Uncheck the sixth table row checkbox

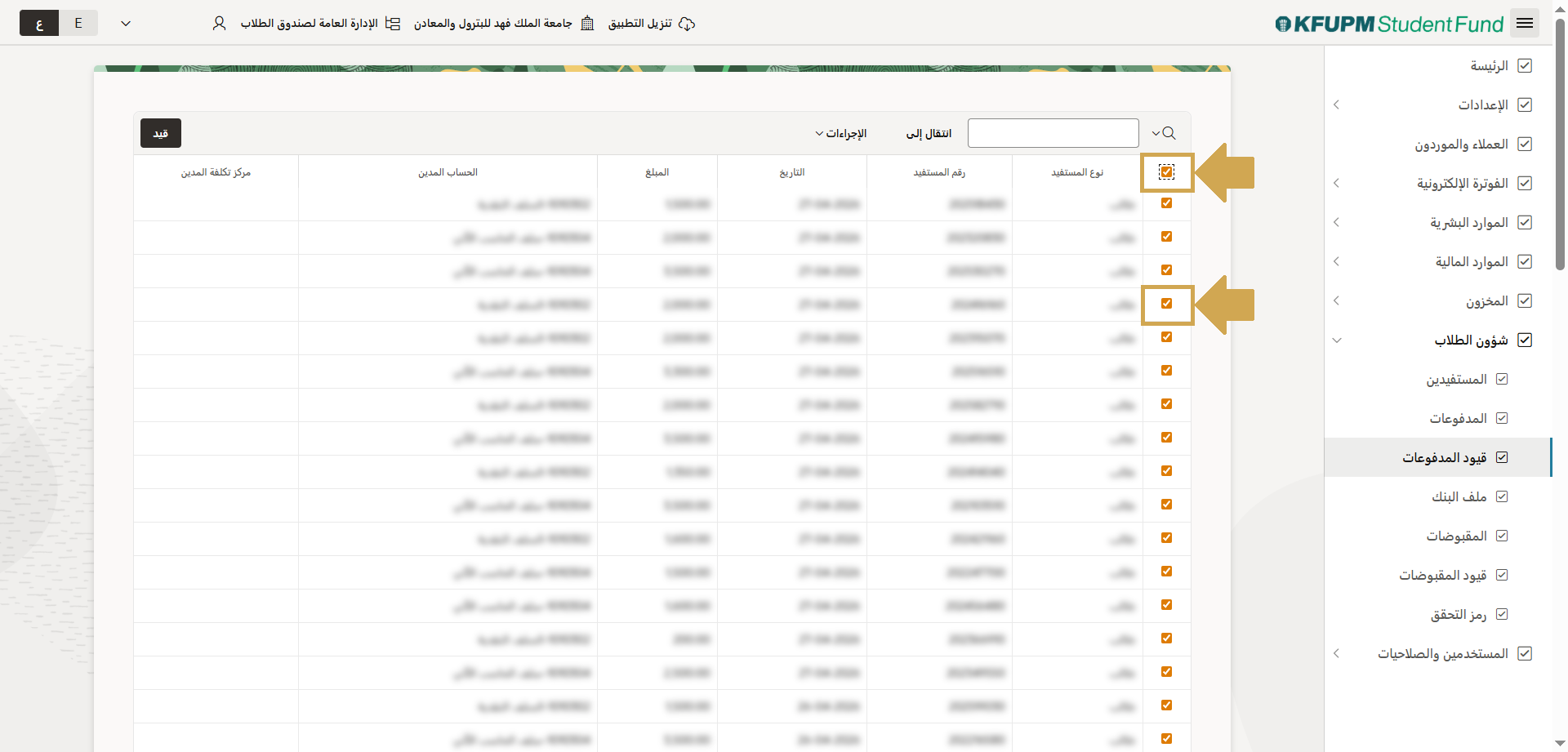(x=1166, y=371)
